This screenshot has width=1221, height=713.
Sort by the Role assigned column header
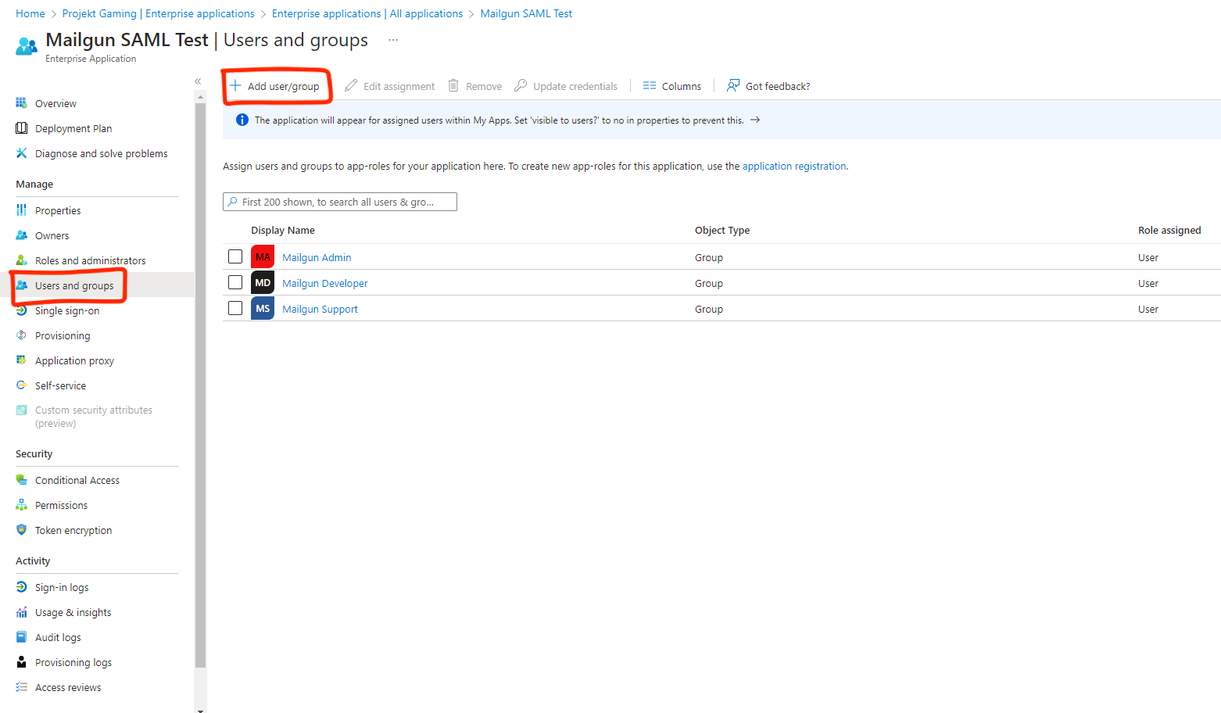[x=1169, y=230]
